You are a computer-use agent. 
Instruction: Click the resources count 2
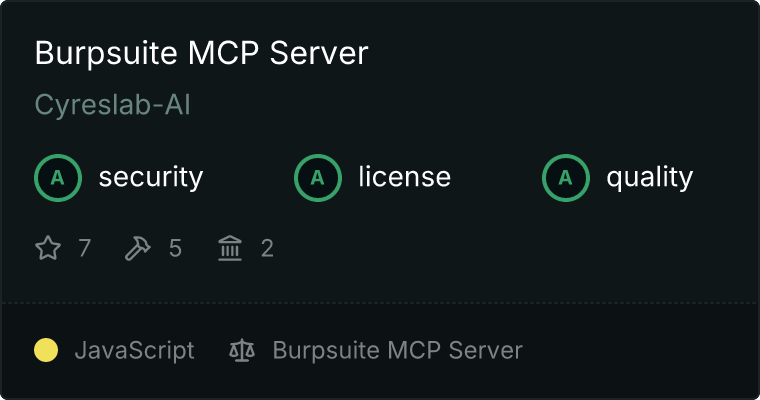point(267,248)
